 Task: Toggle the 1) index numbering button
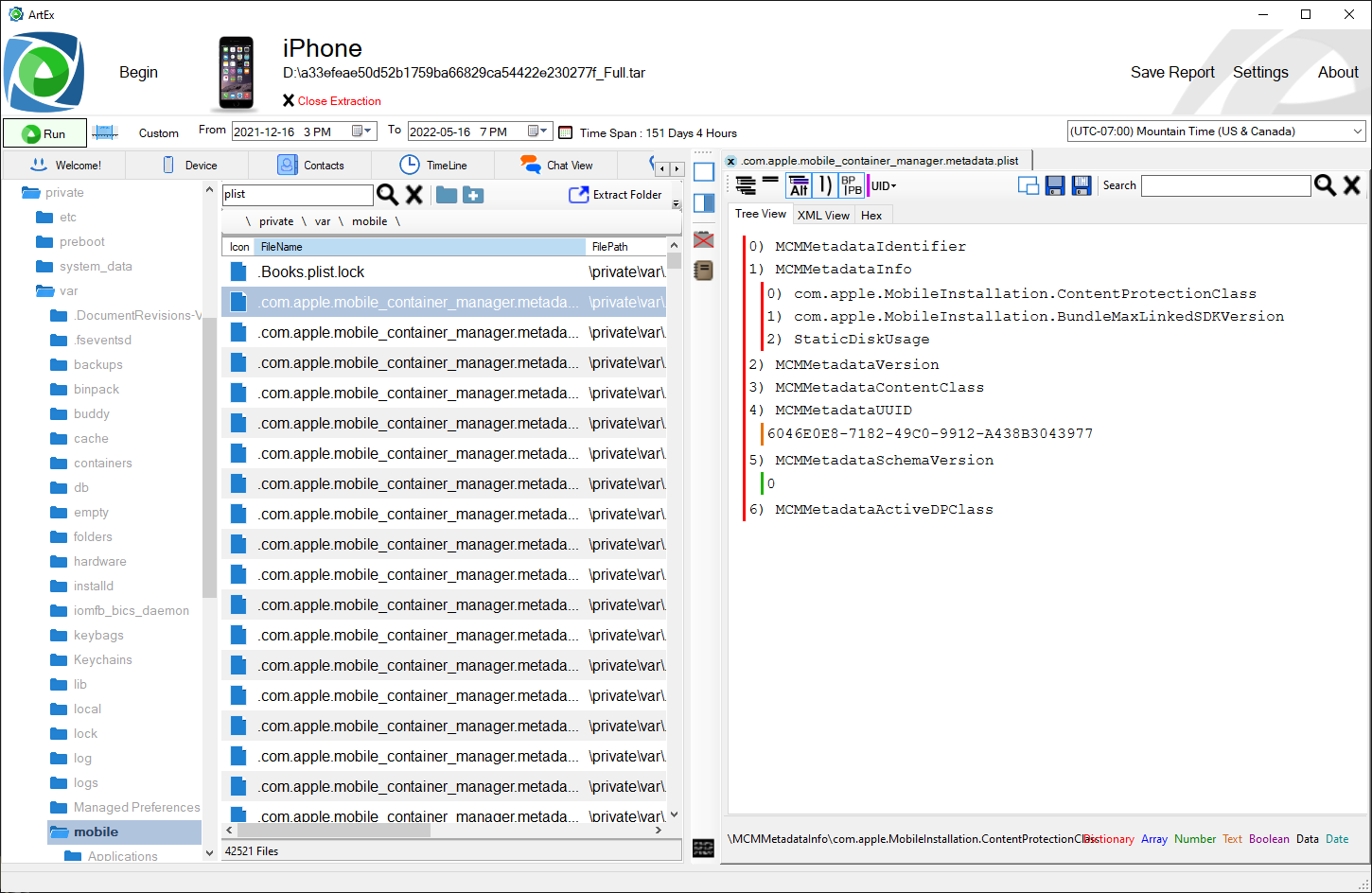[x=825, y=185]
